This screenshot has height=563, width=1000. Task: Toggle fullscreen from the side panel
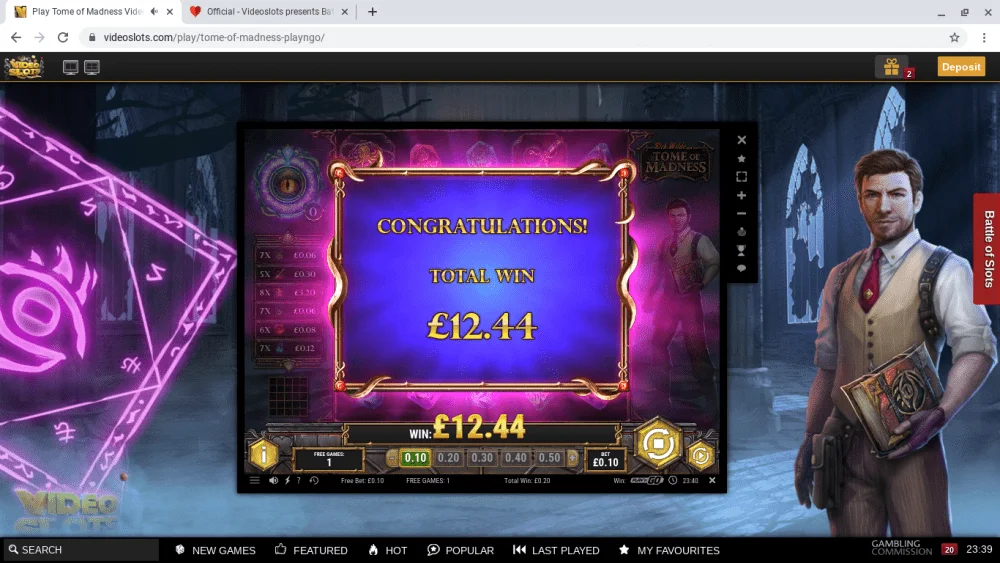pyautogui.click(x=741, y=177)
